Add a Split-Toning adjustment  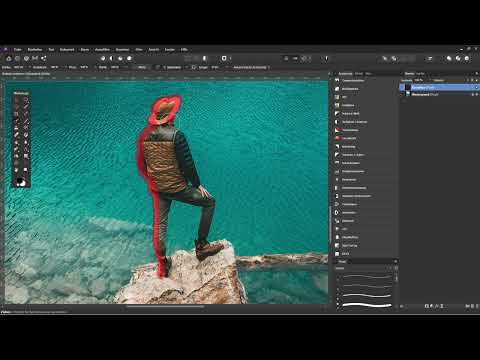click(365, 246)
